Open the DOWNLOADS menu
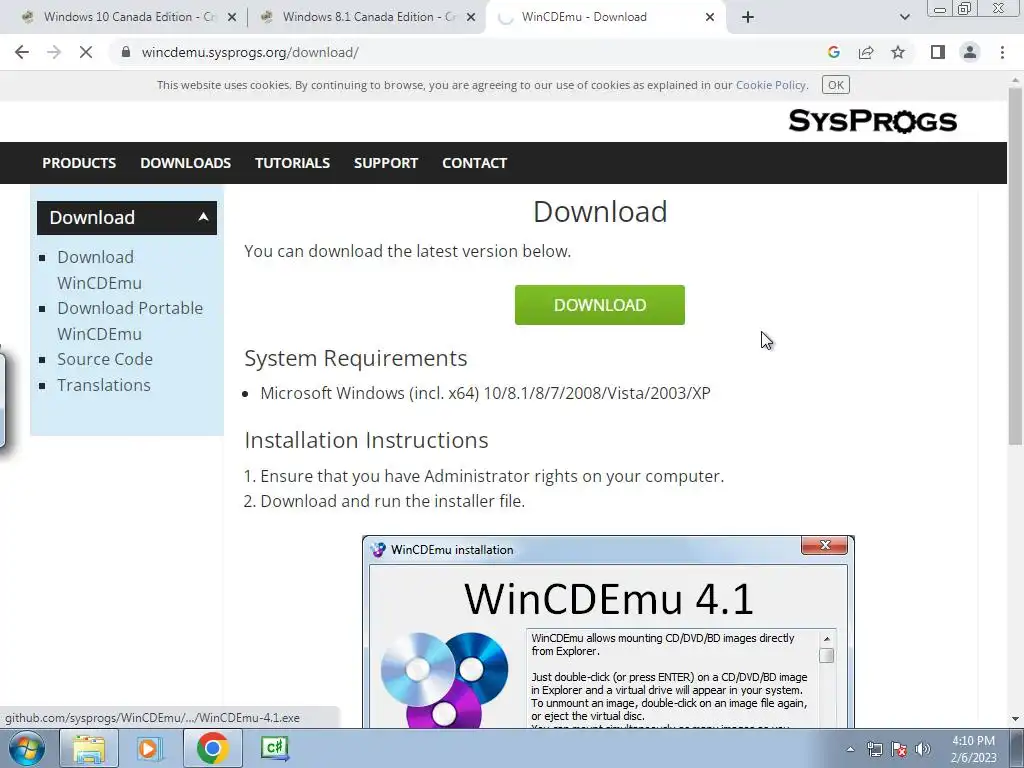Viewport: 1024px width, 768px height. 185,163
